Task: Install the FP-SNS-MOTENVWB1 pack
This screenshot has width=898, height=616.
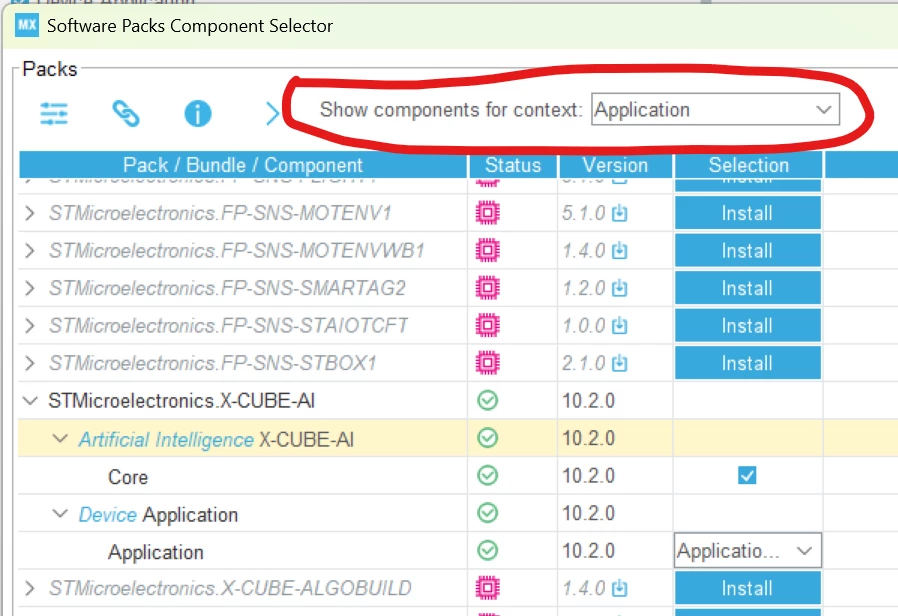Action: click(x=747, y=250)
